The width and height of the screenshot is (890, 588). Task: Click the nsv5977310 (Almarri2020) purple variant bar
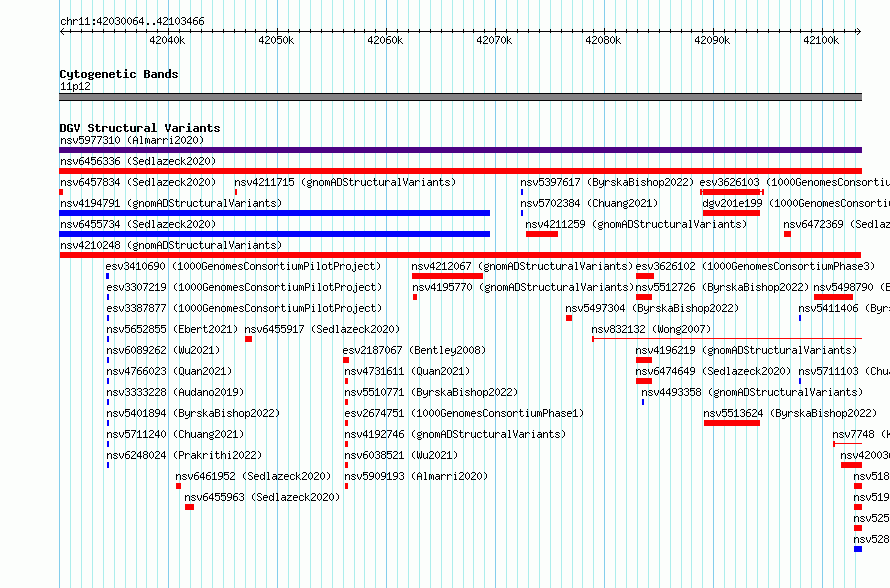[460, 150]
